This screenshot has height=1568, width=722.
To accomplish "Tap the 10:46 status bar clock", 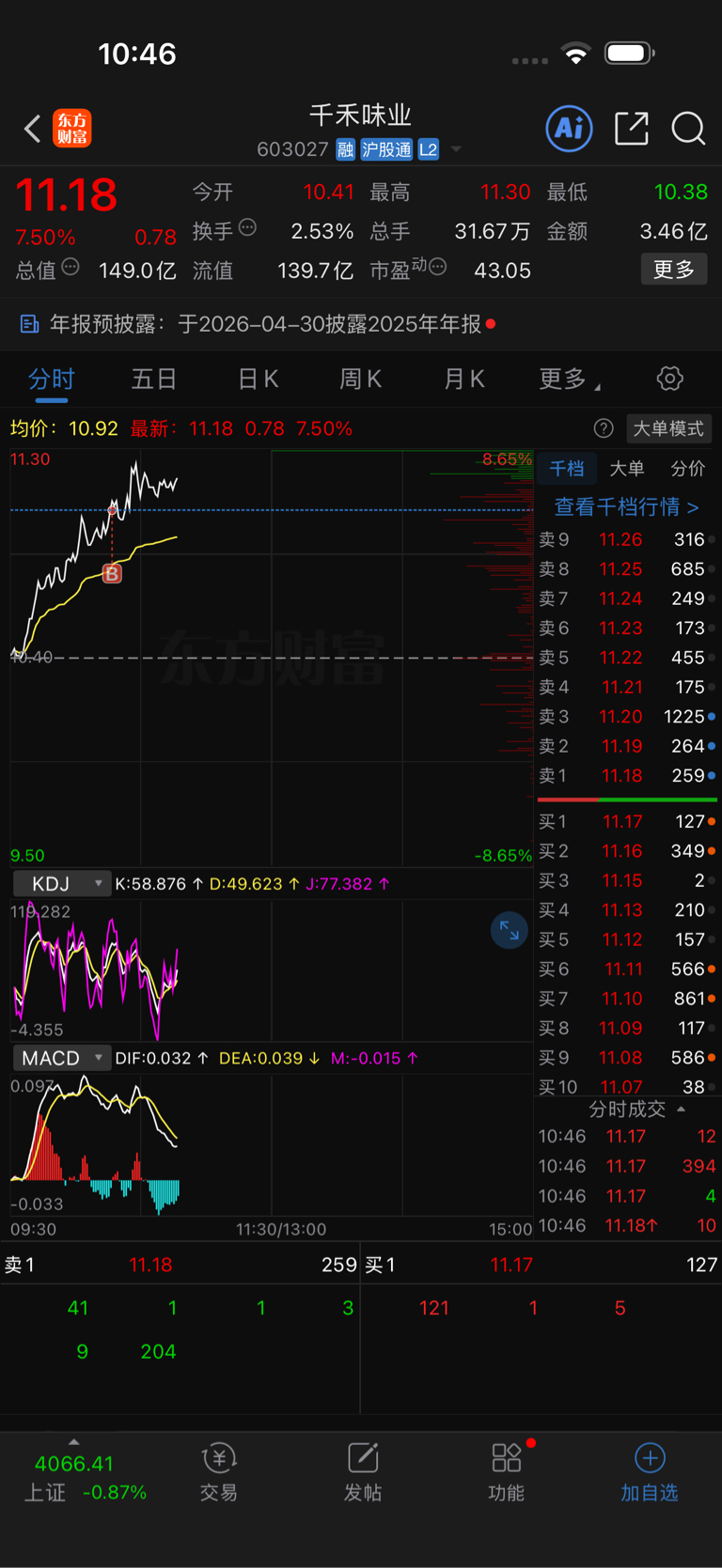I will (137, 54).
